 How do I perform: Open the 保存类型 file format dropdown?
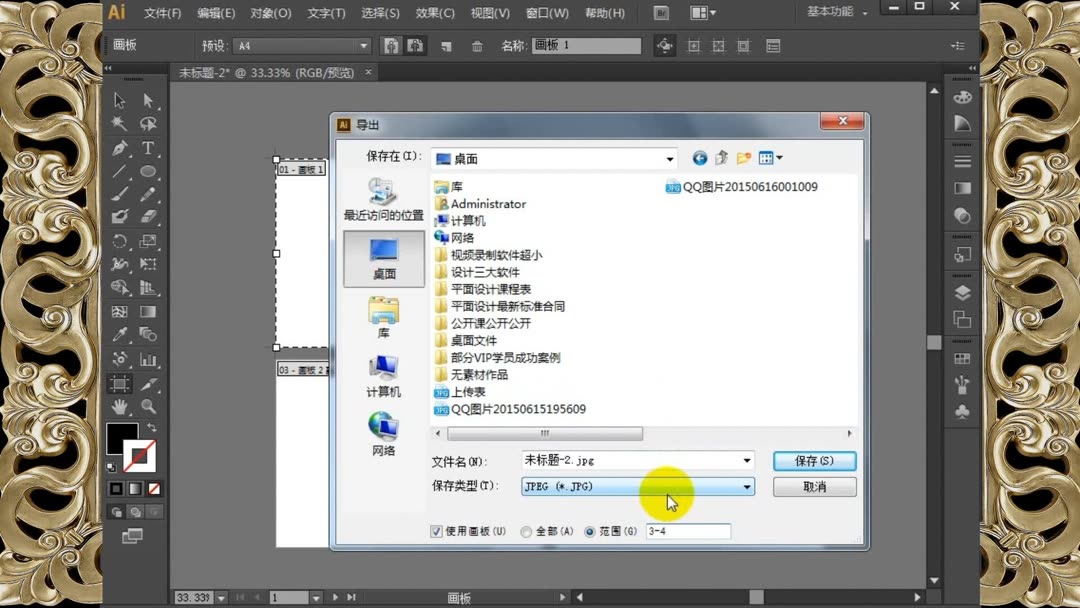[x=747, y=486]
